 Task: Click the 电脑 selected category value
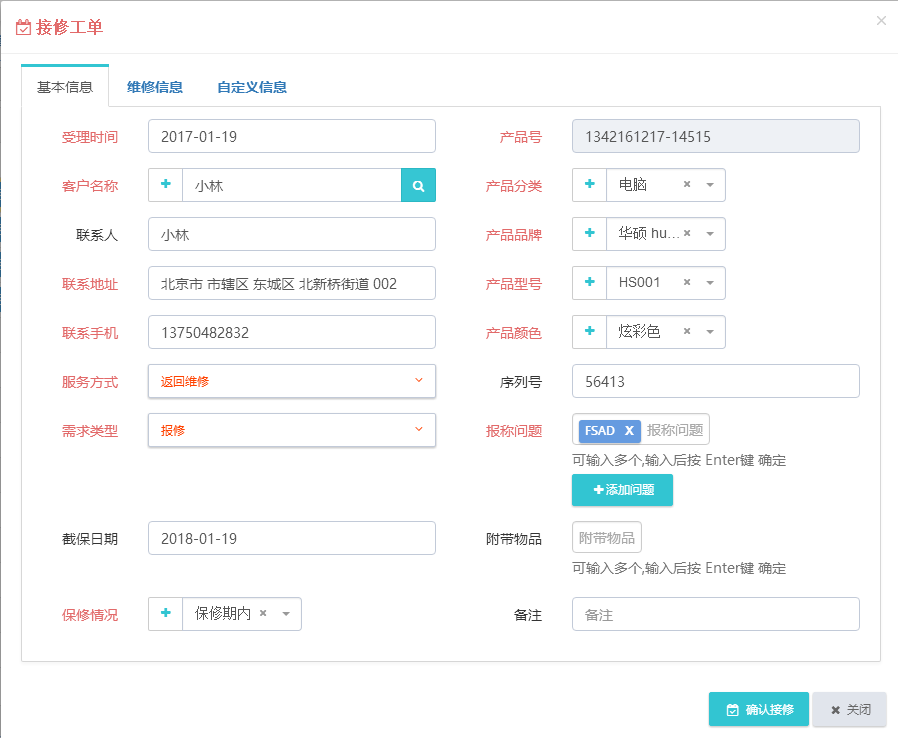(x=633, y=184)
